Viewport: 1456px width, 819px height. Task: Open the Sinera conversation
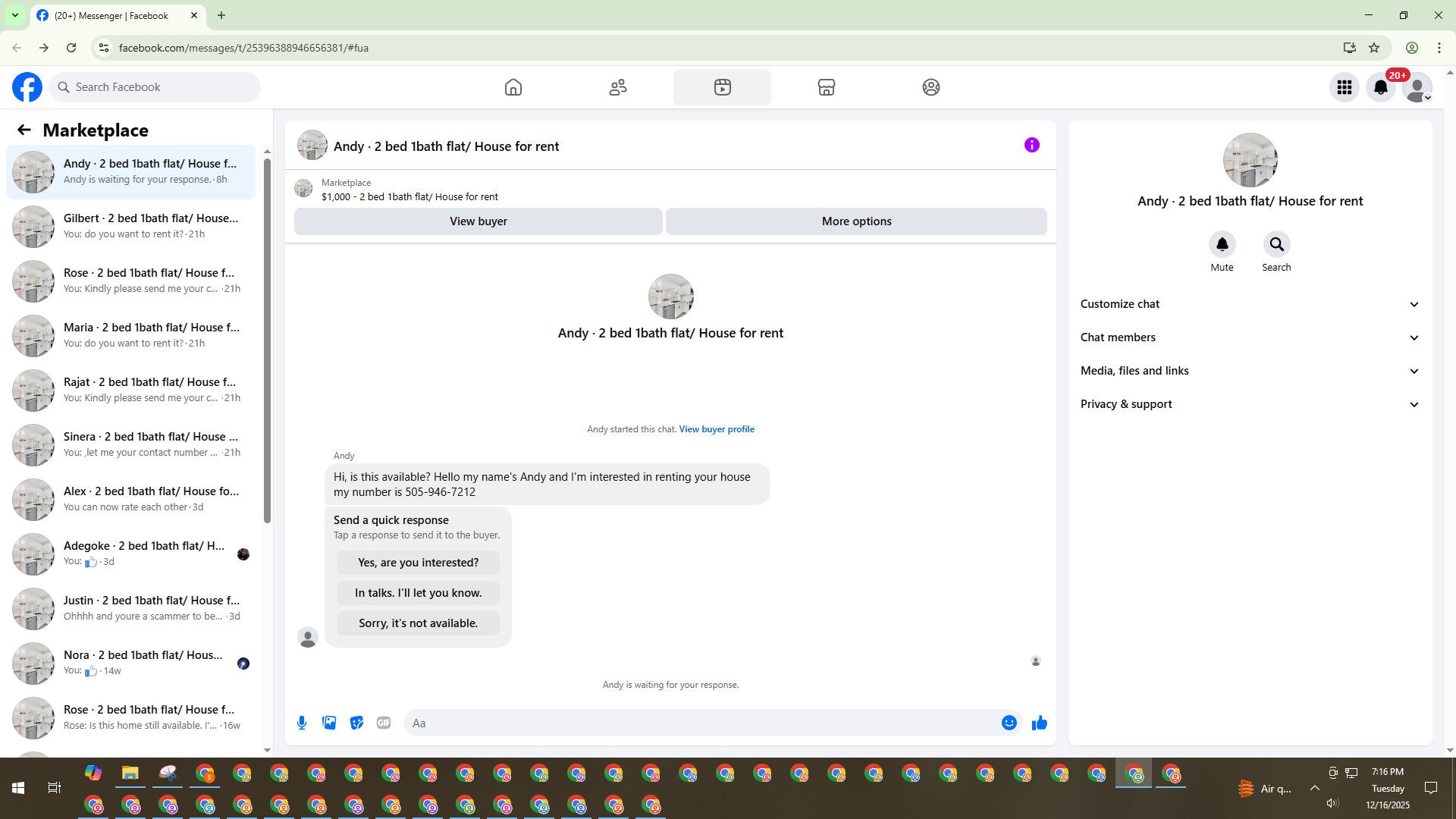pyautogui.click(x=130, y=445)
